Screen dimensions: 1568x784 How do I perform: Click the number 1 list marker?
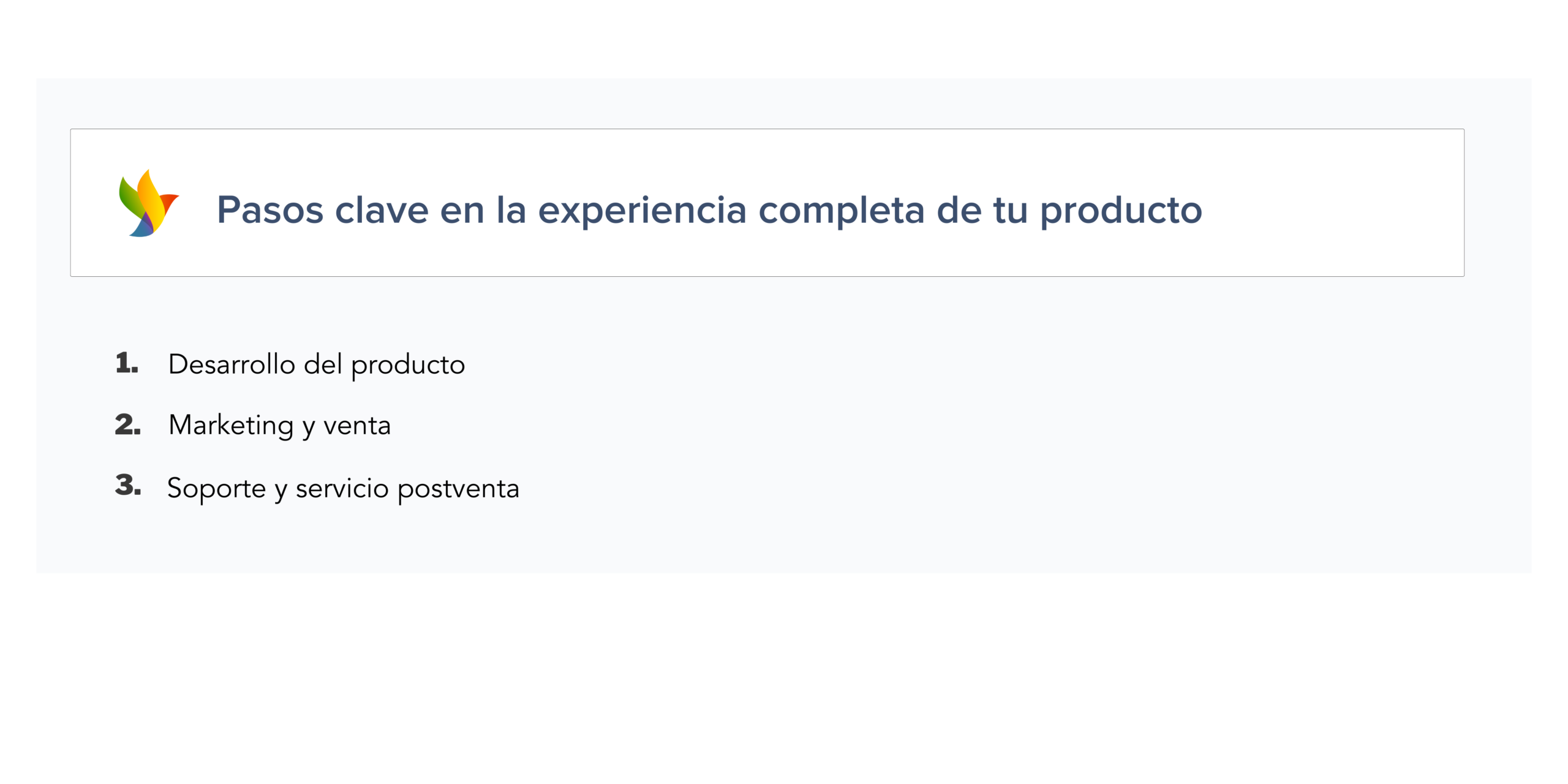[127, 363]
